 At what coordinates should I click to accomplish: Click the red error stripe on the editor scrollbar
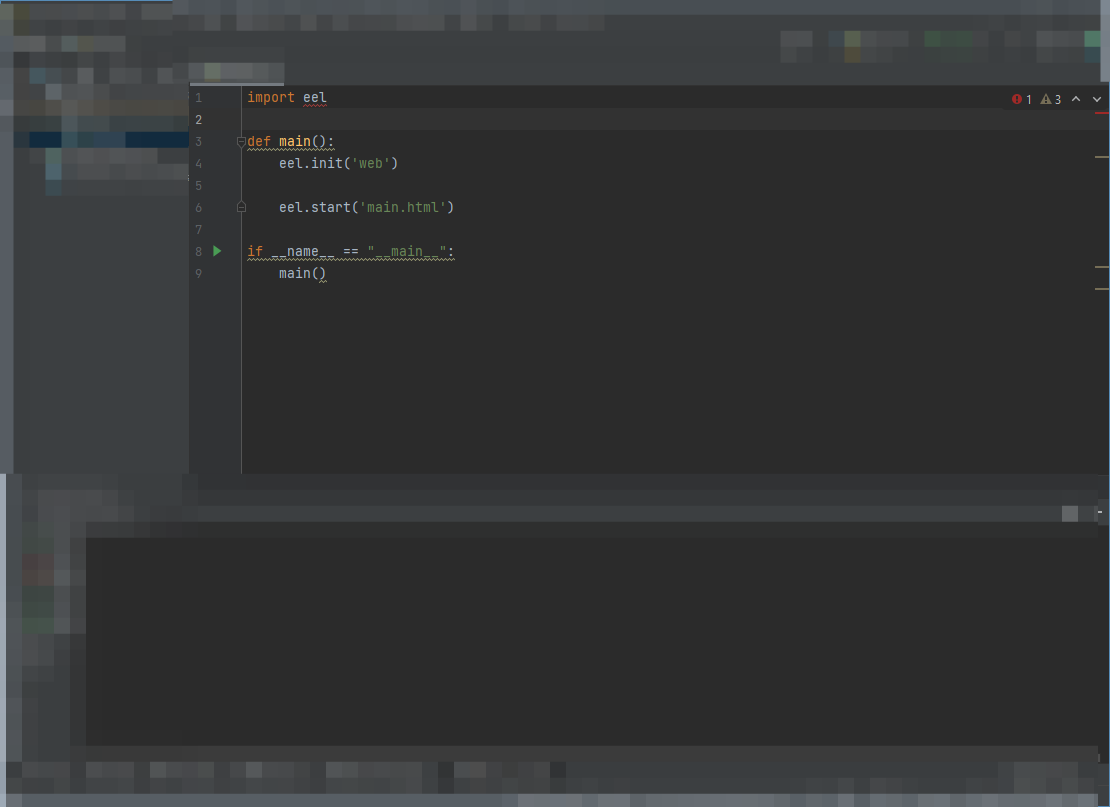1102,113
